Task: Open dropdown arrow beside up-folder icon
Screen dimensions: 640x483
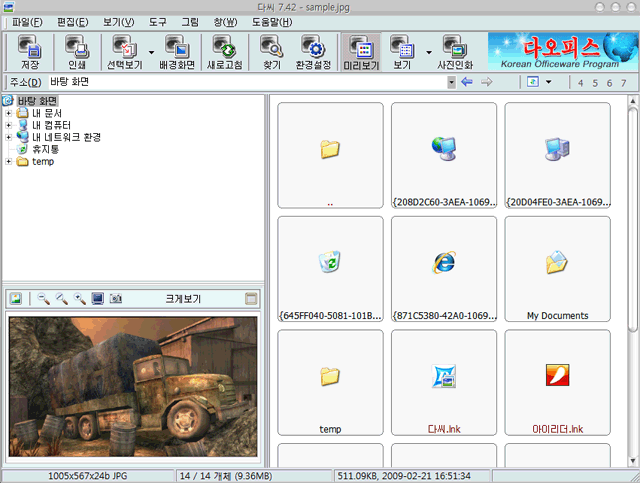Action: (549, 82)
